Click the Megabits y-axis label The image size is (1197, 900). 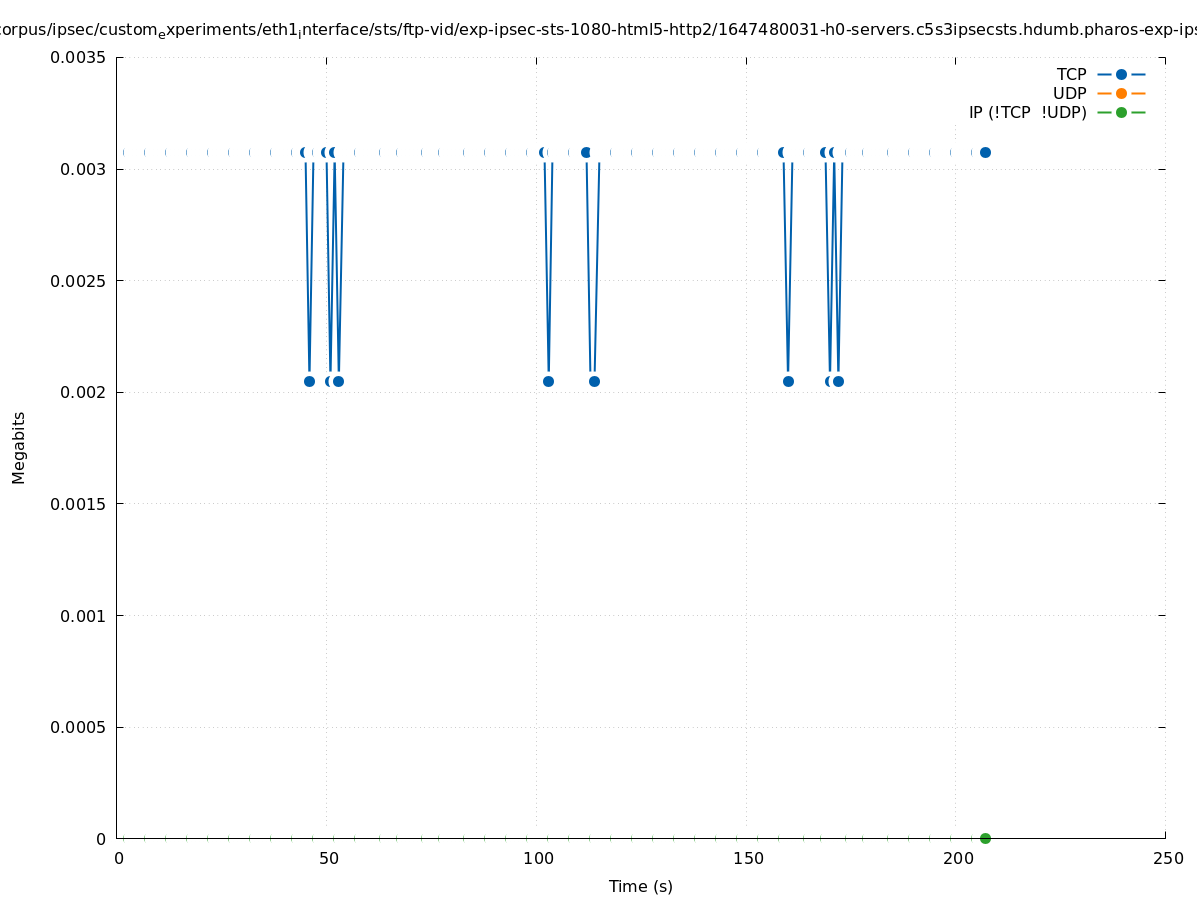point(19,447)
